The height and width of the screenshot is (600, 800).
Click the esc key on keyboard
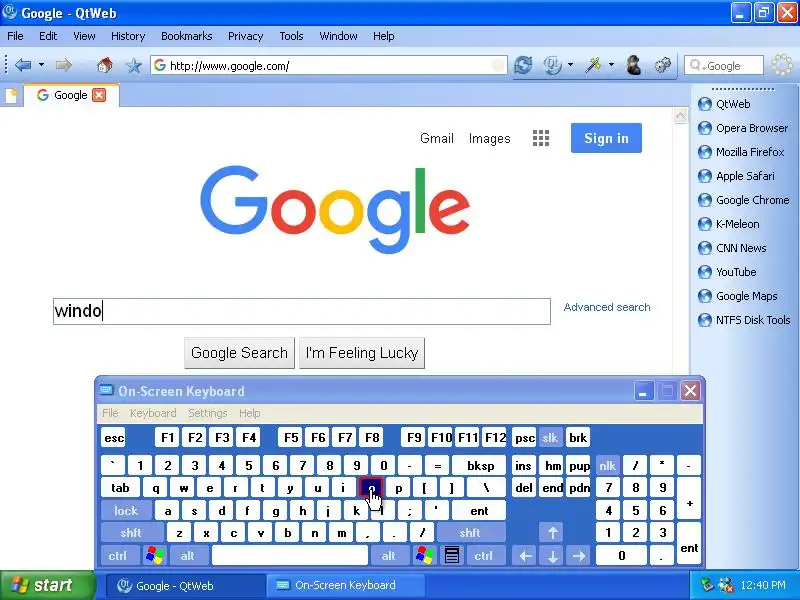(114, 438)
